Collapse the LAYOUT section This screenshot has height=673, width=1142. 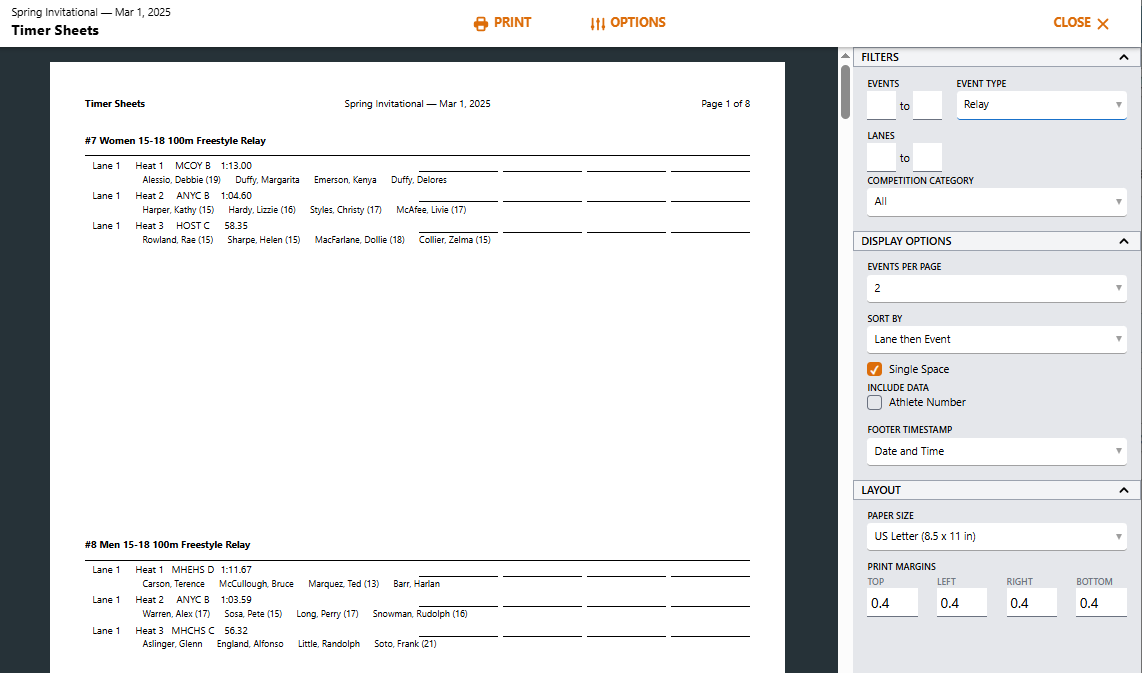pos(1124,490)
